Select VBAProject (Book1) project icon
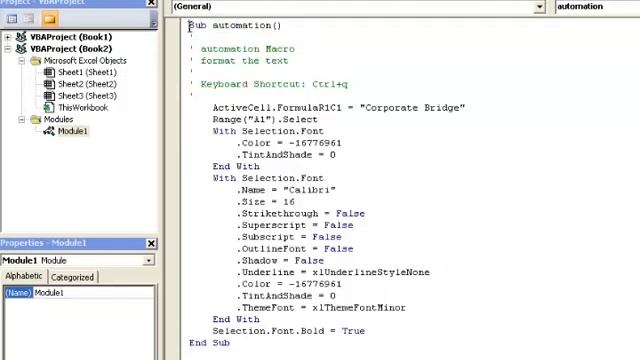The height and width of the screenshot is (360, 640). click(21, 37)
